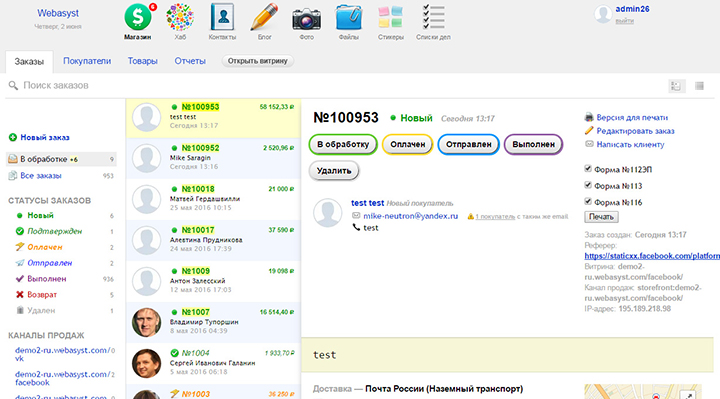The height and width of the screenshot is (399, 720).
Task: Click the Подтвержден green check icon
Action: coord(20,231)
